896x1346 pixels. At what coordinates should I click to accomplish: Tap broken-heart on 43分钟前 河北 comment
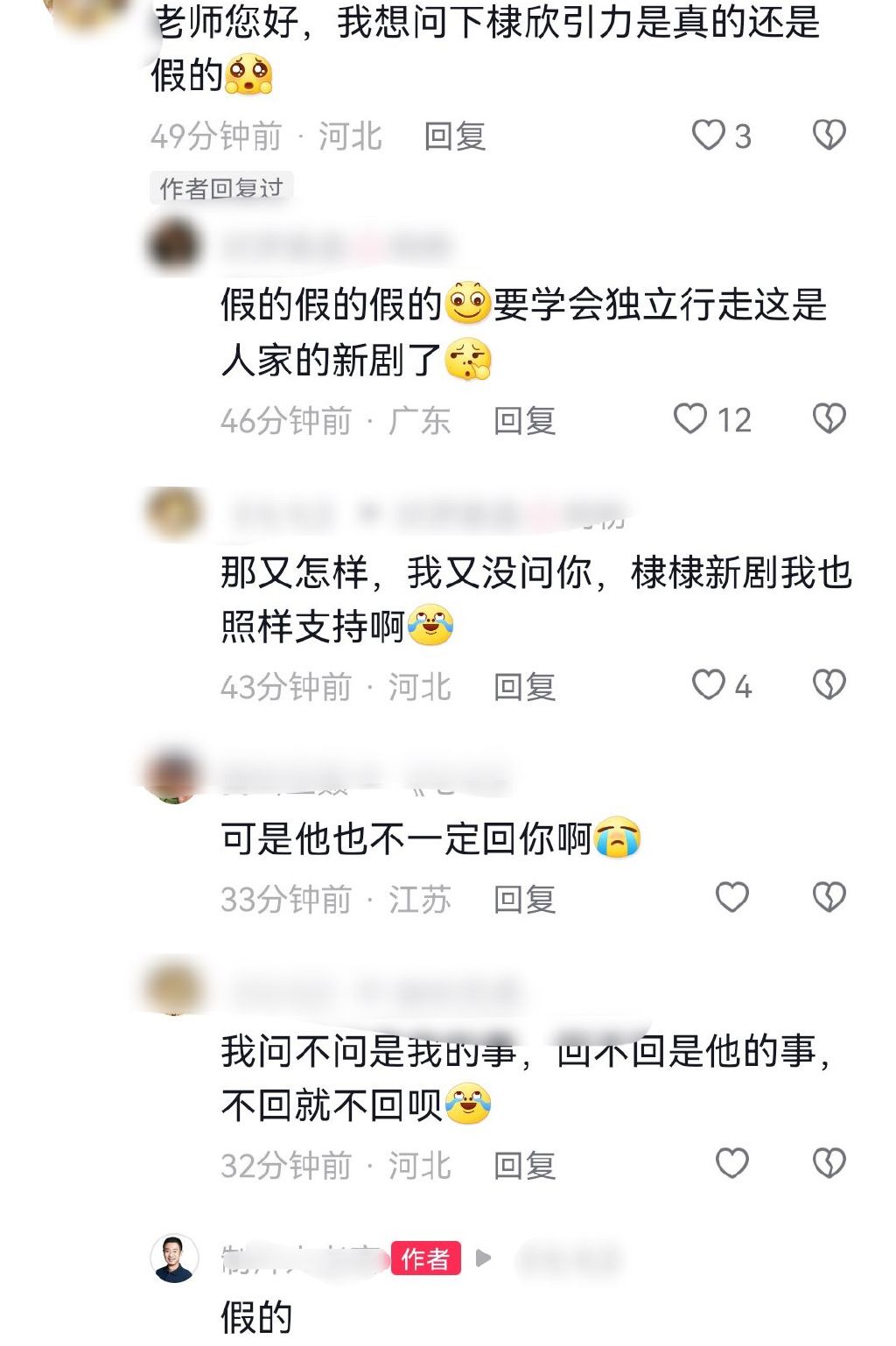tap(829, 685)
